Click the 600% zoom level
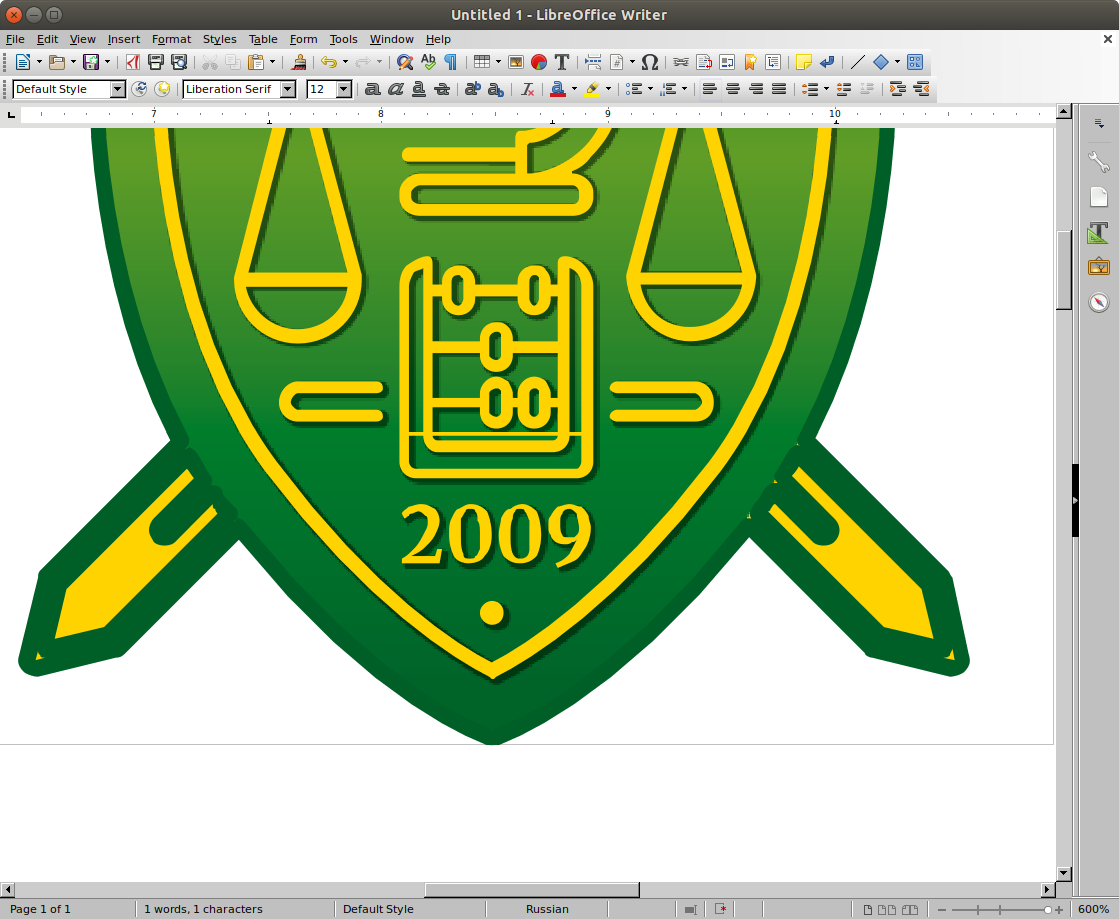The height and width of the screenshot is (919, 1119). [1093, 909]
